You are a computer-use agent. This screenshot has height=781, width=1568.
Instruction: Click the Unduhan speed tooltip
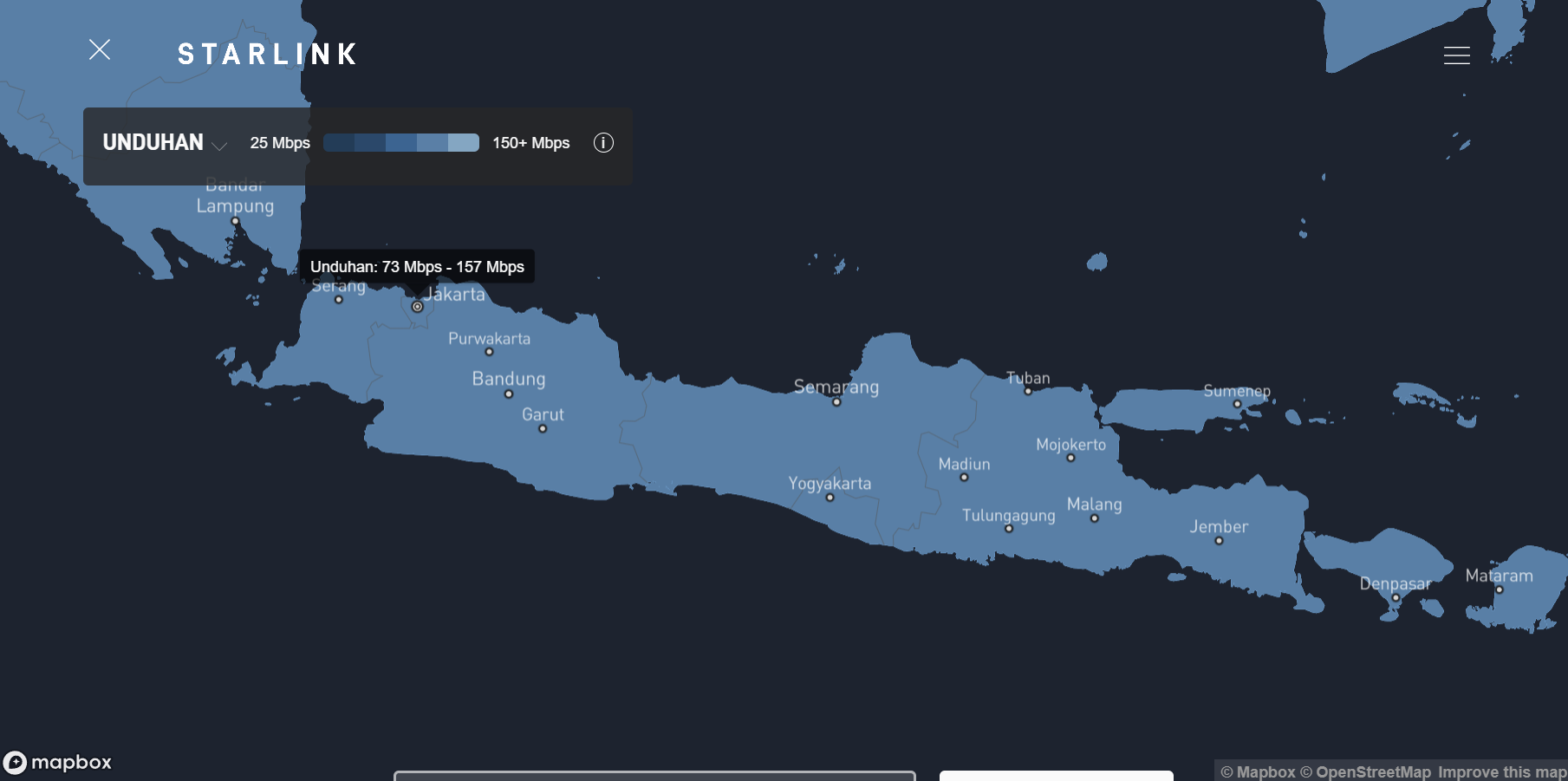pos(417,267)
